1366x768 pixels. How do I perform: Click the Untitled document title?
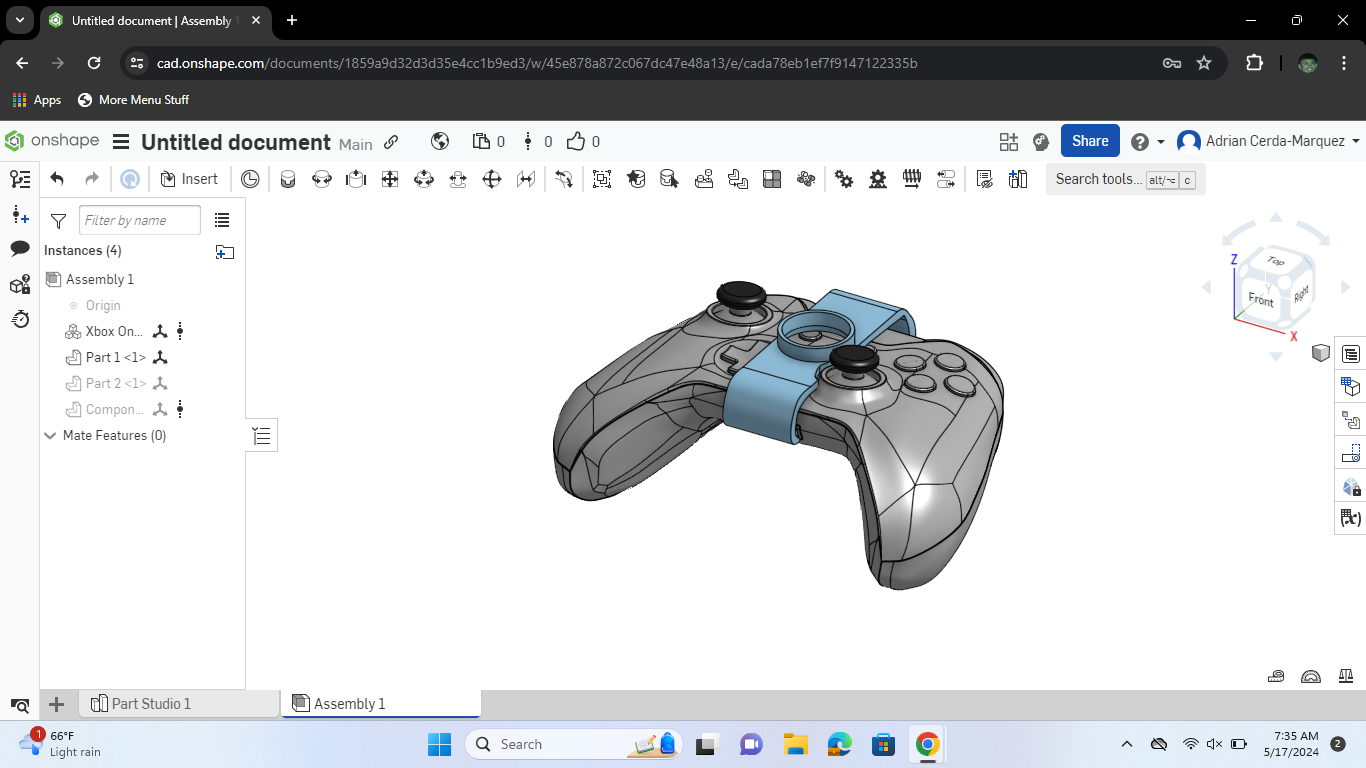236,142
